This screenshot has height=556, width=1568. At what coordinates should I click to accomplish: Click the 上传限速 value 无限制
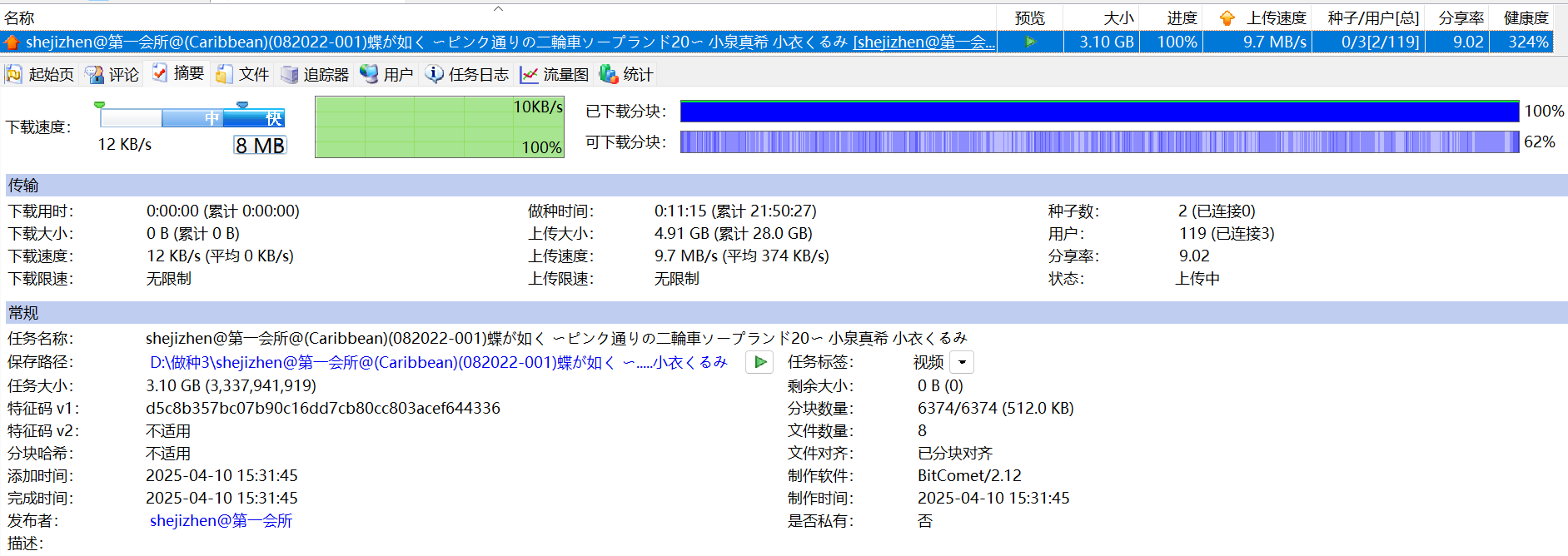(x=676, y=278)
